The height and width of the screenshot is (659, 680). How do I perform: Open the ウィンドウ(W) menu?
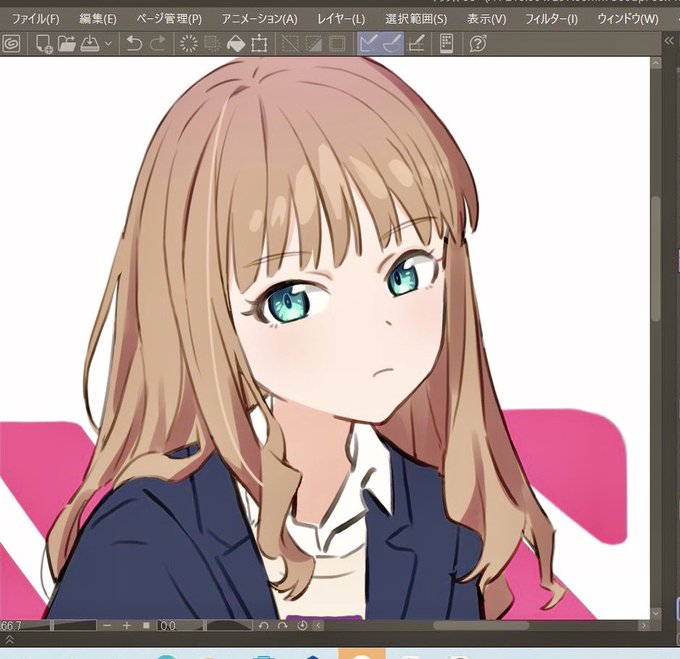click(x=628, y=19)
